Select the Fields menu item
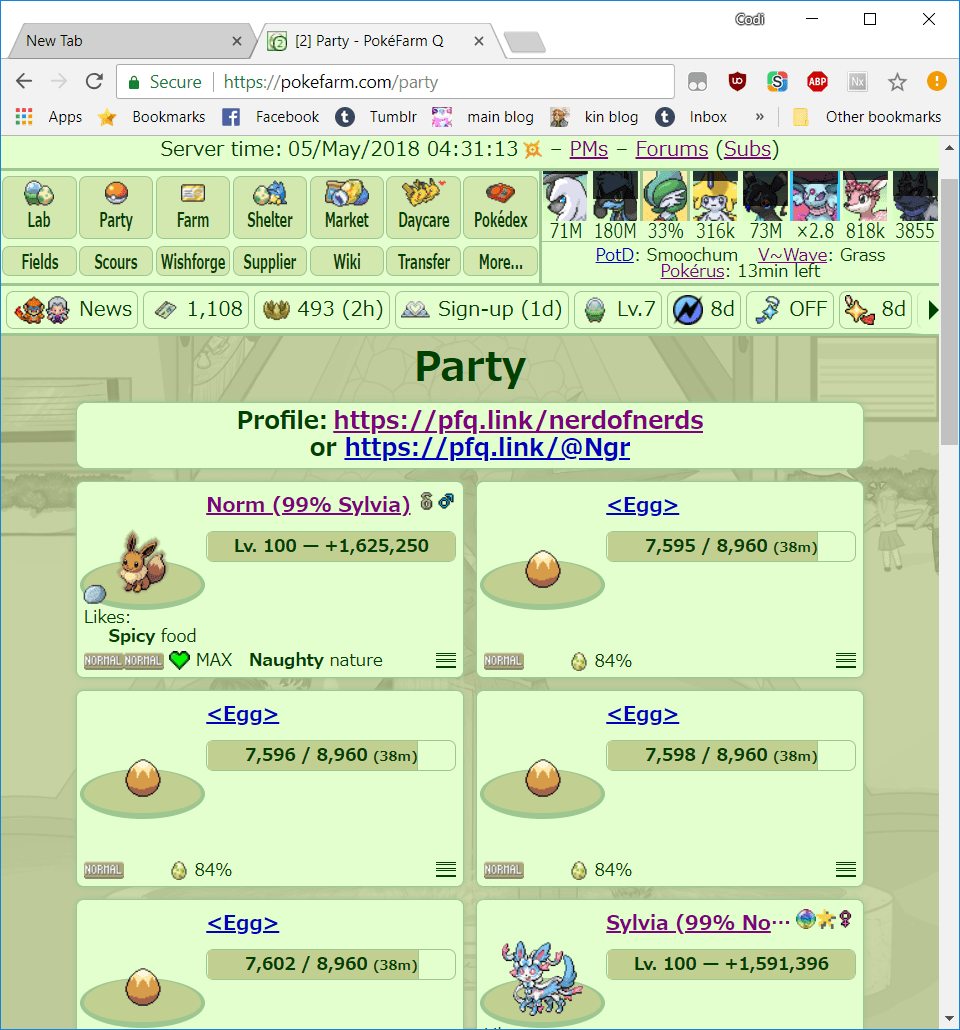 pos(39,261)
